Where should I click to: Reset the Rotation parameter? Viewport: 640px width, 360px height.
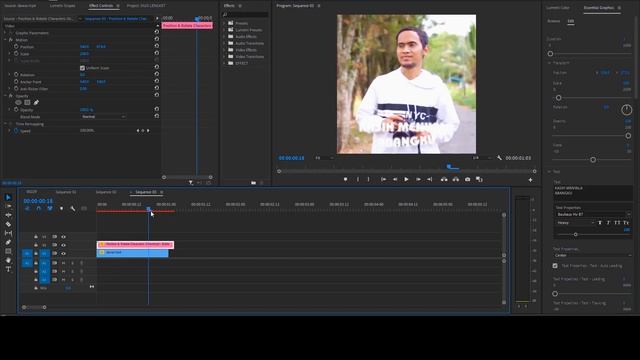157,74
